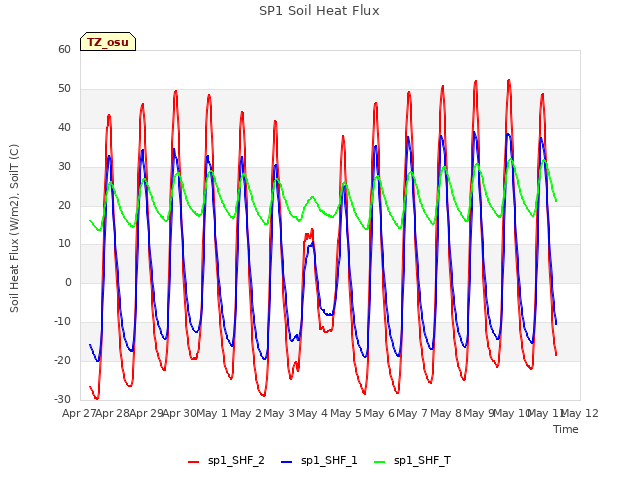Click the May 1 x-axis date label
640x480 pixels.
pyautogui.click(x=212, y=413)
